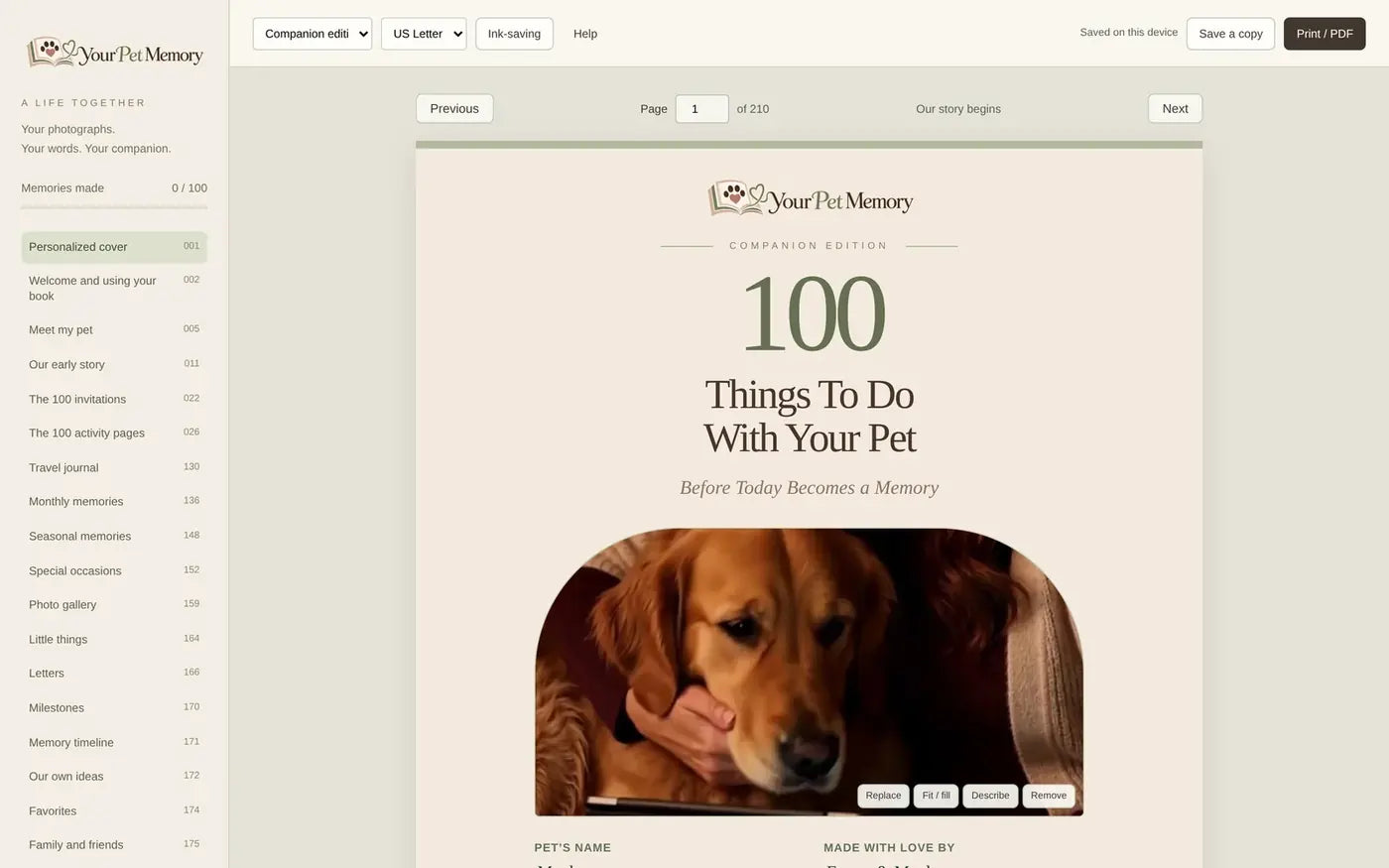Jump to The 100 invitations
This screenshot has width=1389, height=868.
point(114,399)
